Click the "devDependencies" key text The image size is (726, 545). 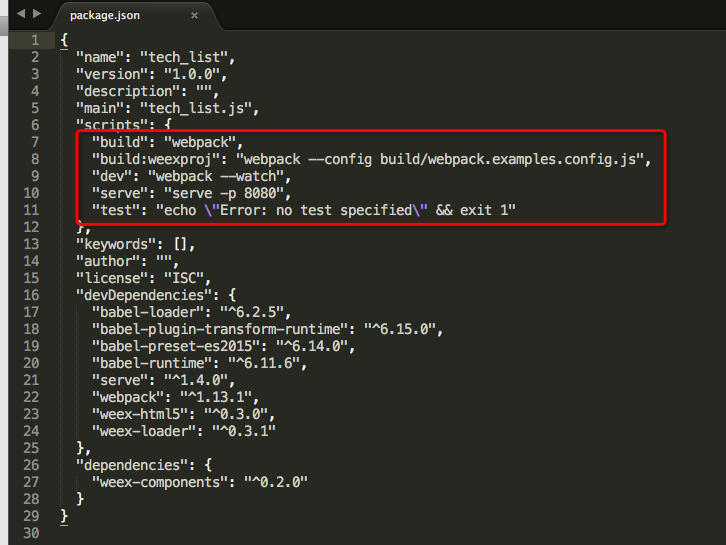144,295
